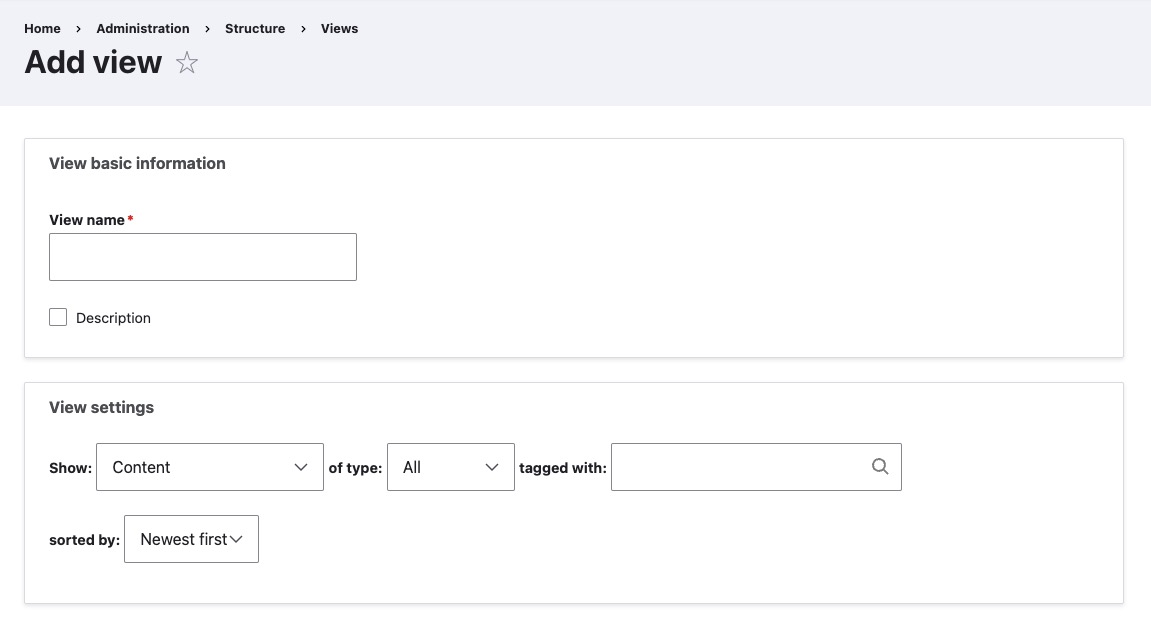Click the search icon in tagged with field
Screen dimensions: 1151x621
coord(879,467)
